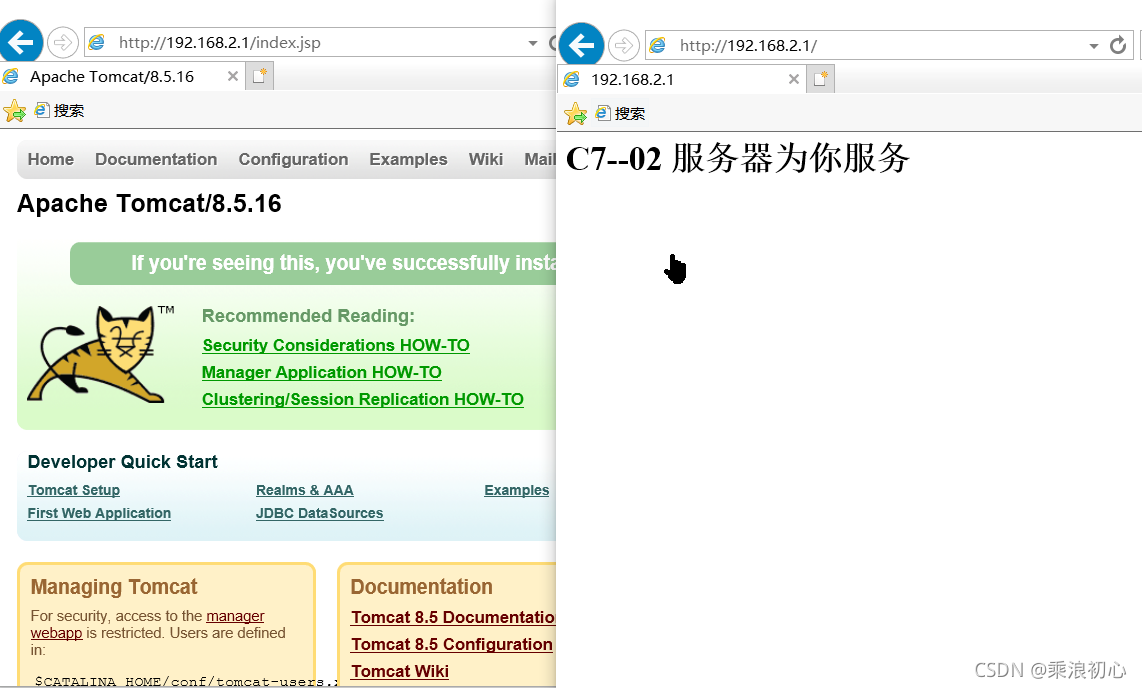1142x688 pixels.
Task: Open a new tab in the left window
Action: [x=259, y=76]
